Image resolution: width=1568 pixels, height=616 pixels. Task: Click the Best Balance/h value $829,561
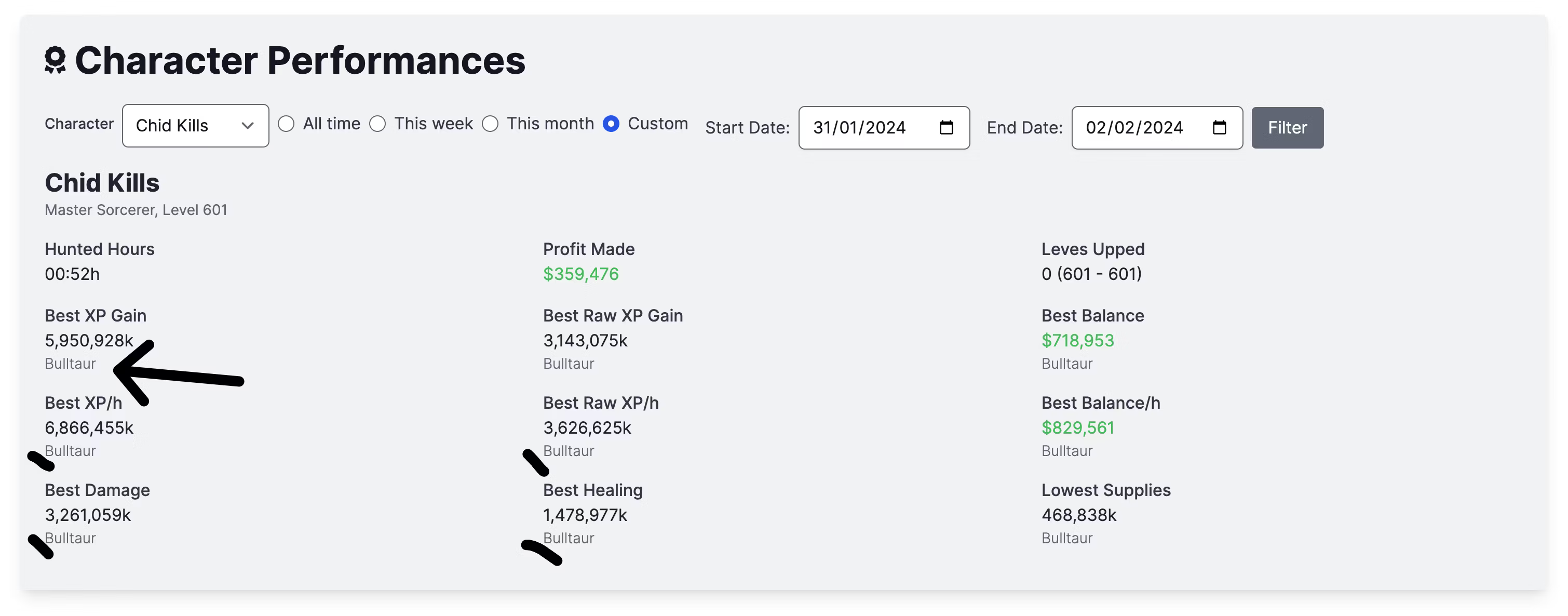click(x=1077, y=428)
